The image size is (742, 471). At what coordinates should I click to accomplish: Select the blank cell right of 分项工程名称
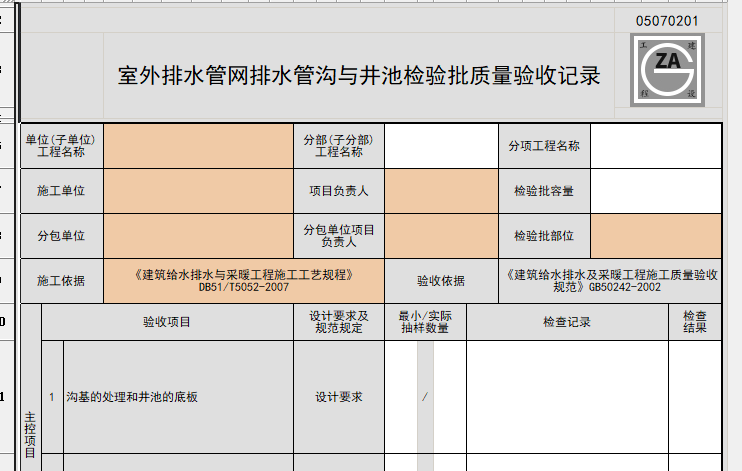coord(655,146)
